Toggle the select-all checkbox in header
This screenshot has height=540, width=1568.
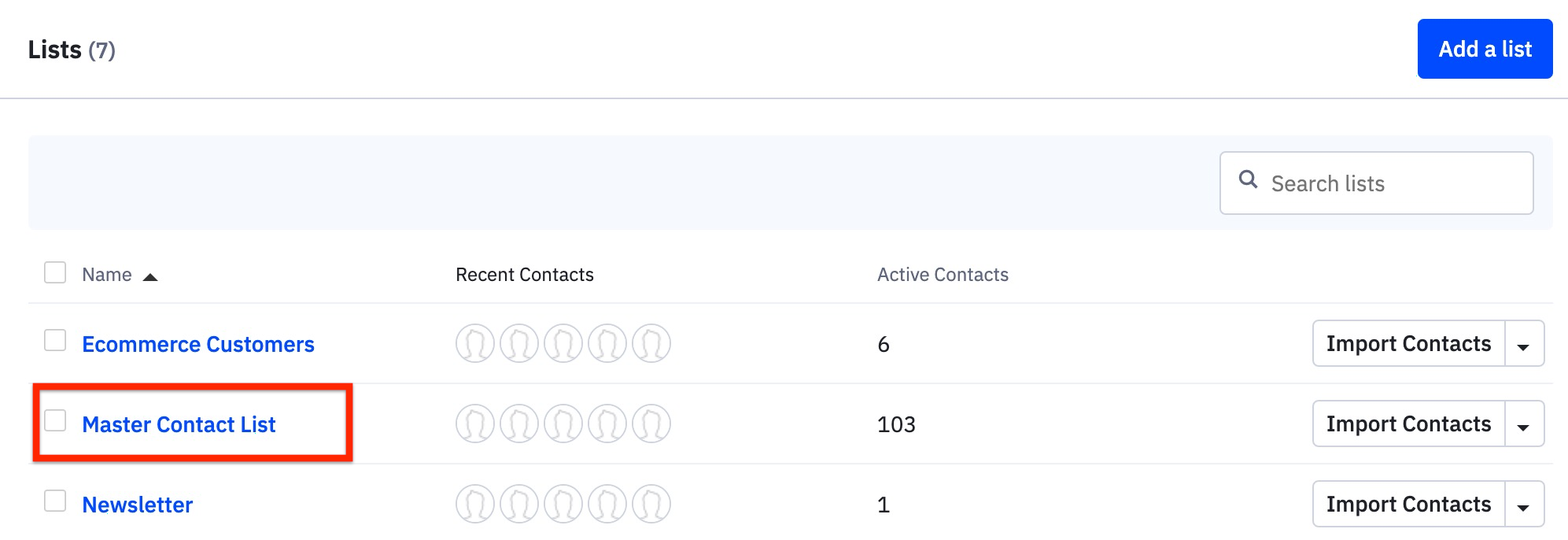pyautogui.click(x=55, y=273)
